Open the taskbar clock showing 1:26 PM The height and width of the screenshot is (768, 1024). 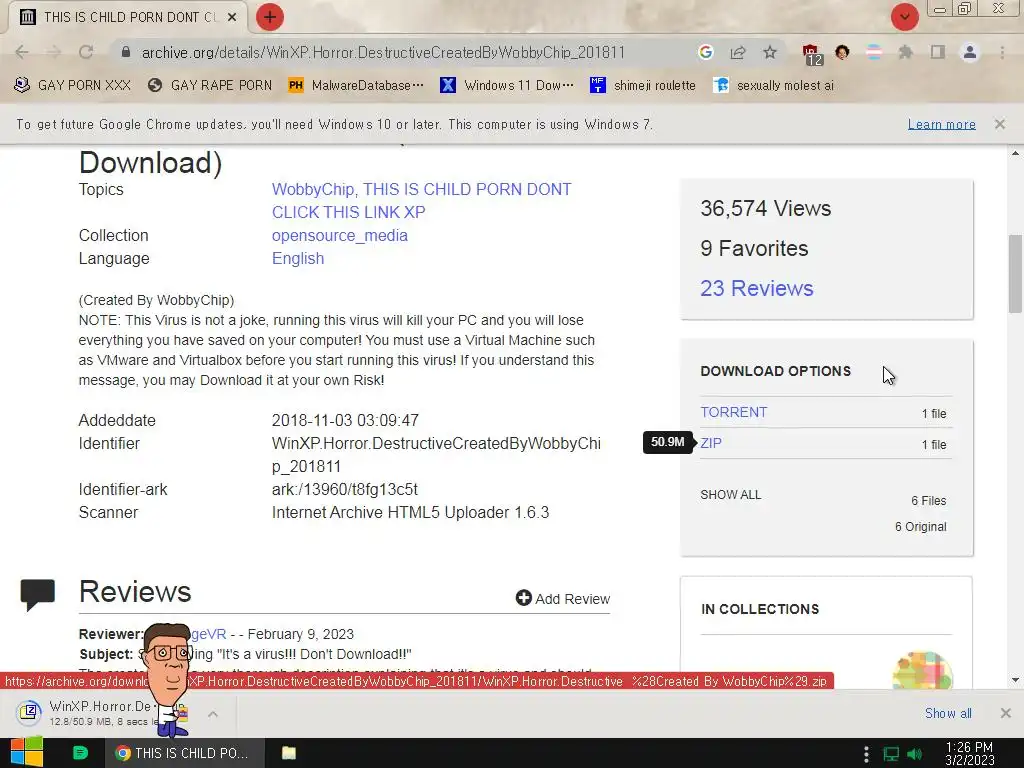tap(969, 754)
